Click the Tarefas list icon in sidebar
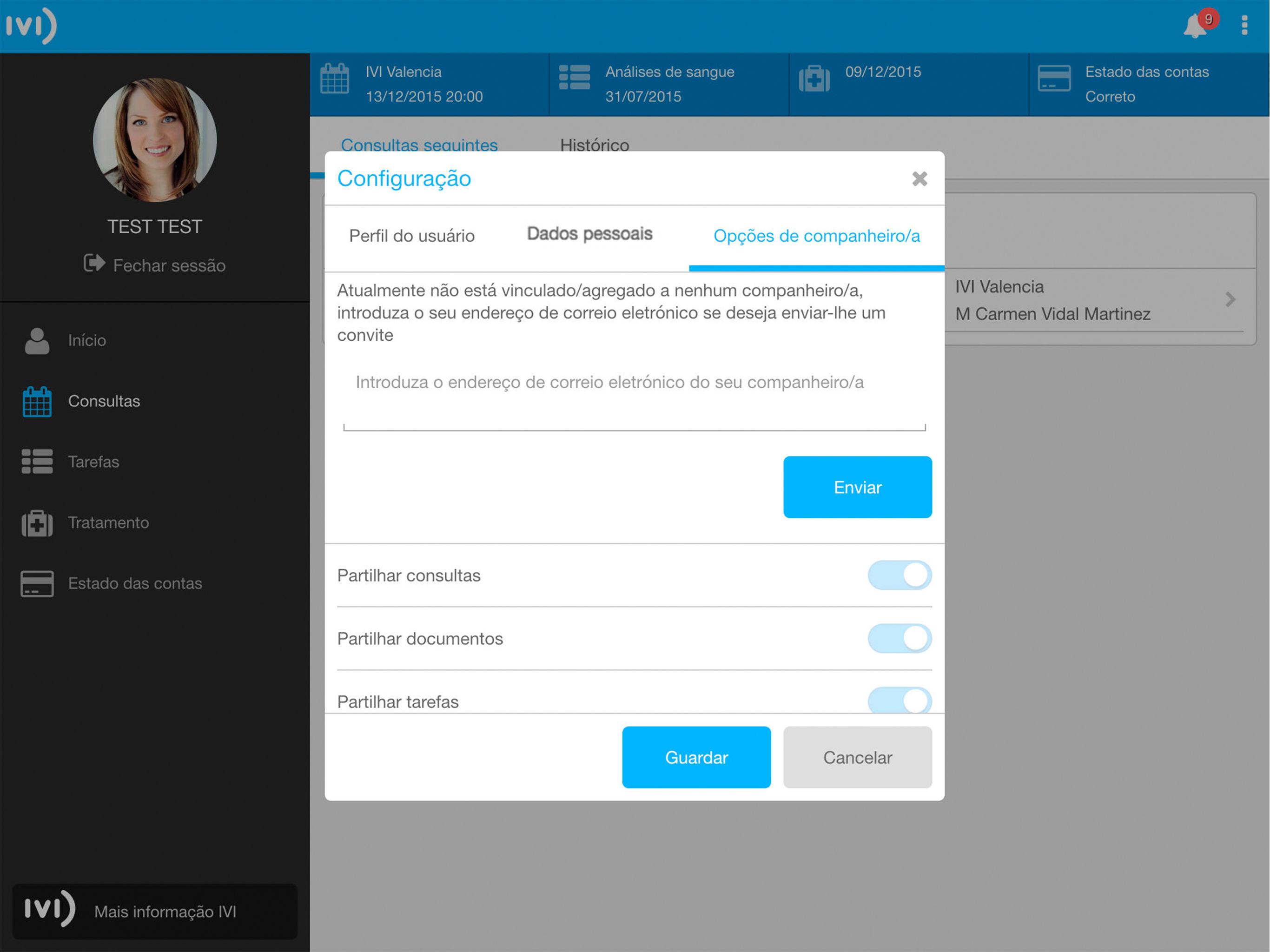 (37, 462)
